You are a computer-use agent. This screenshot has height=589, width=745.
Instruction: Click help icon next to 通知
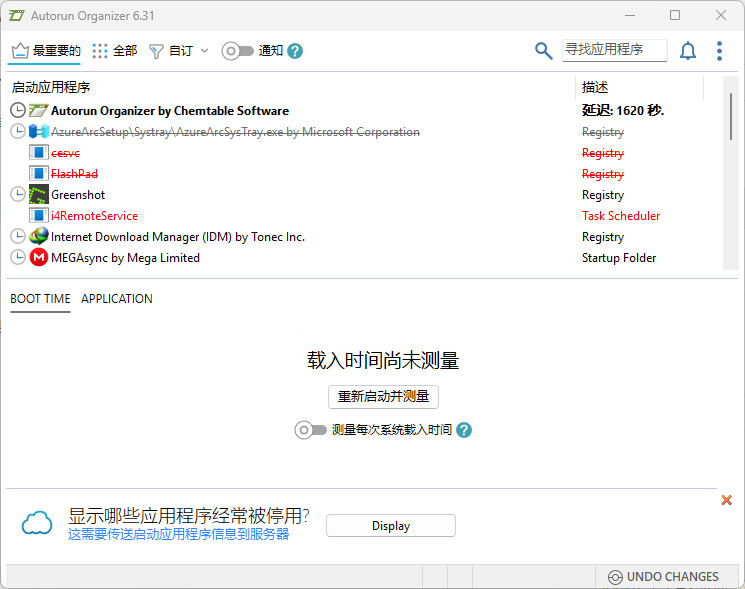(x=295, y=51)
